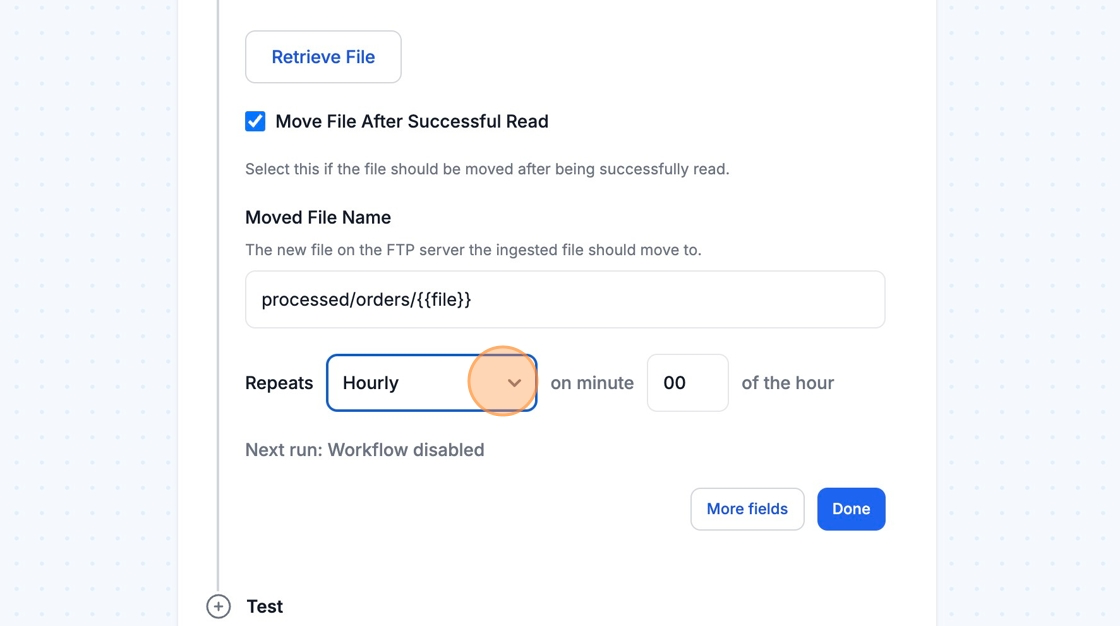Screen dimensions: 1120x626
Task: Focus the minute field showing 00
Action: 687,383
